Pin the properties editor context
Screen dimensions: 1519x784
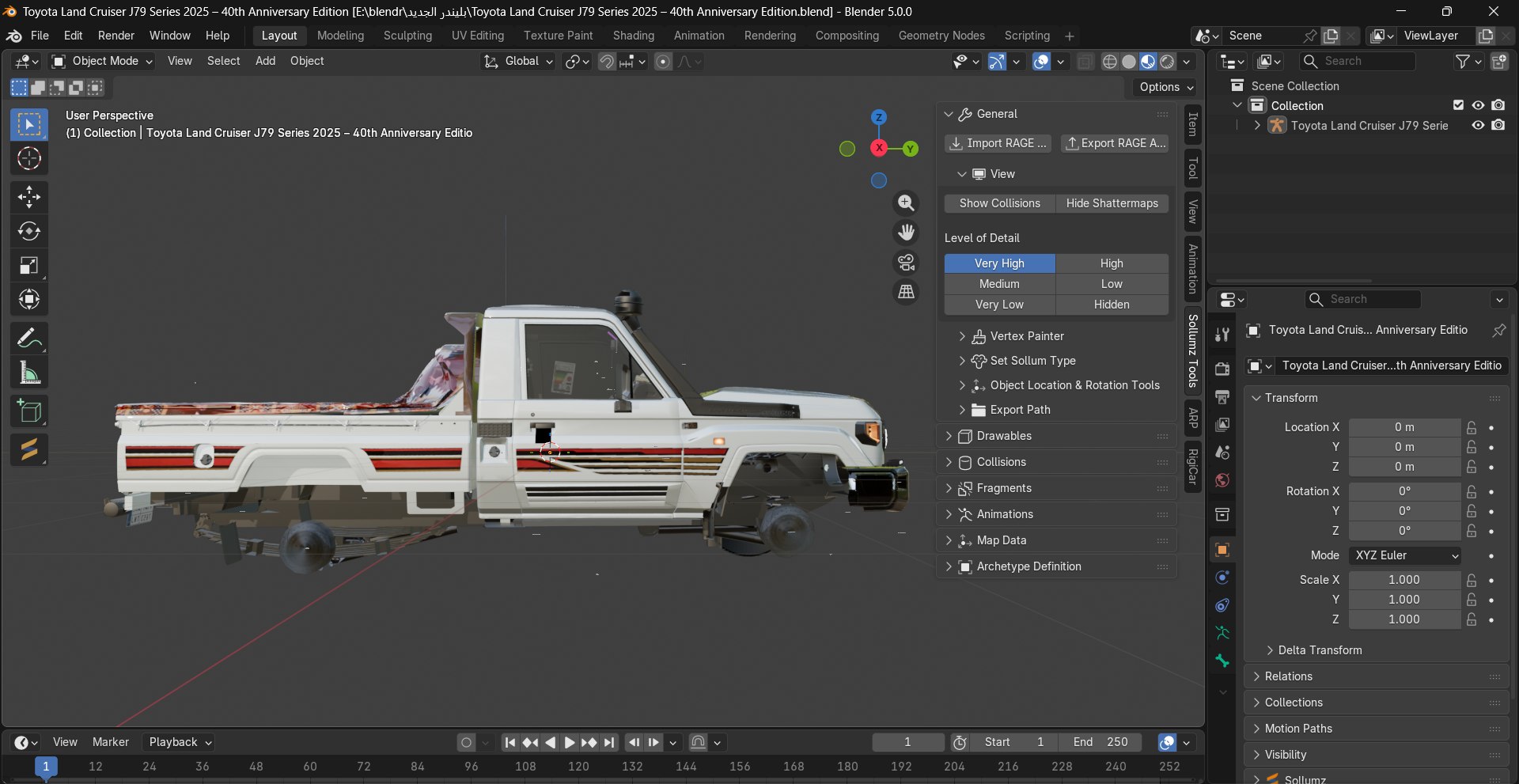(1498, 330)
